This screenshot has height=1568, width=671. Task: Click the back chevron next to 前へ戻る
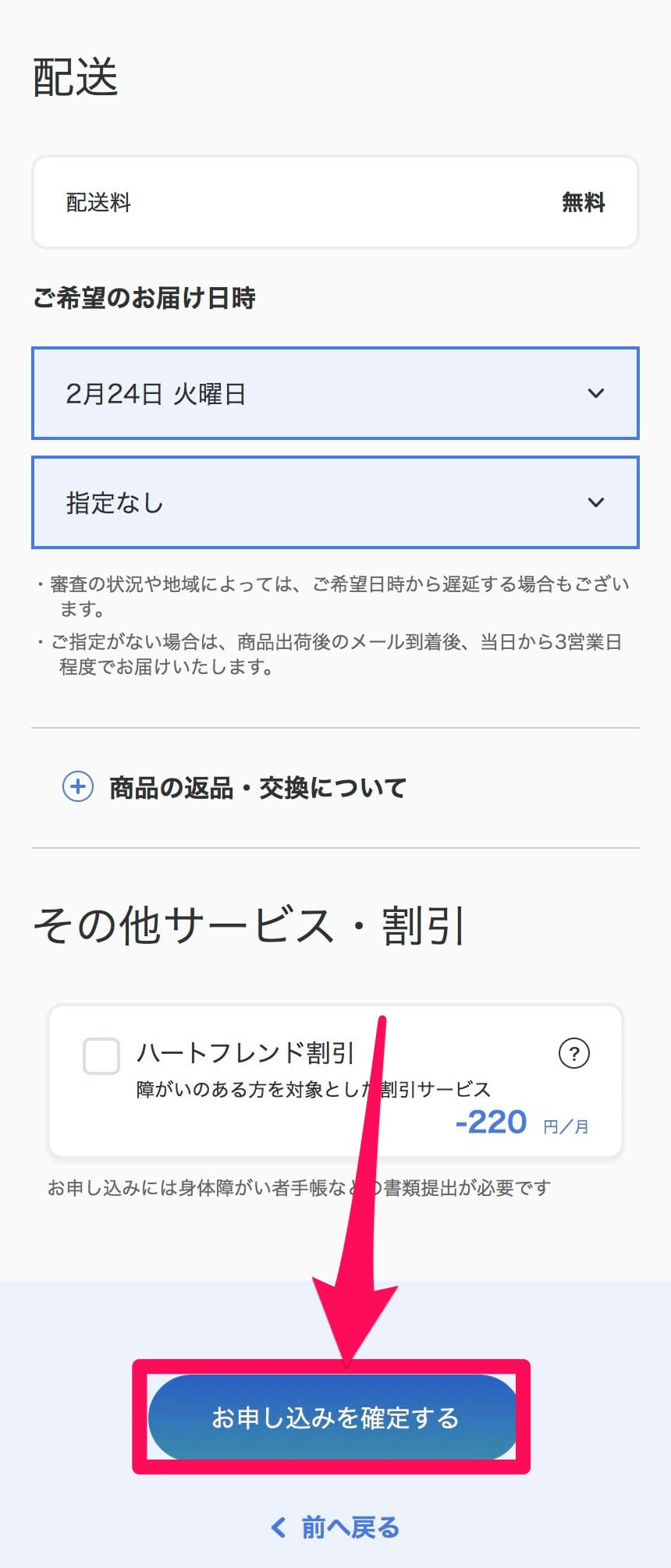[x=279, y=1527]
